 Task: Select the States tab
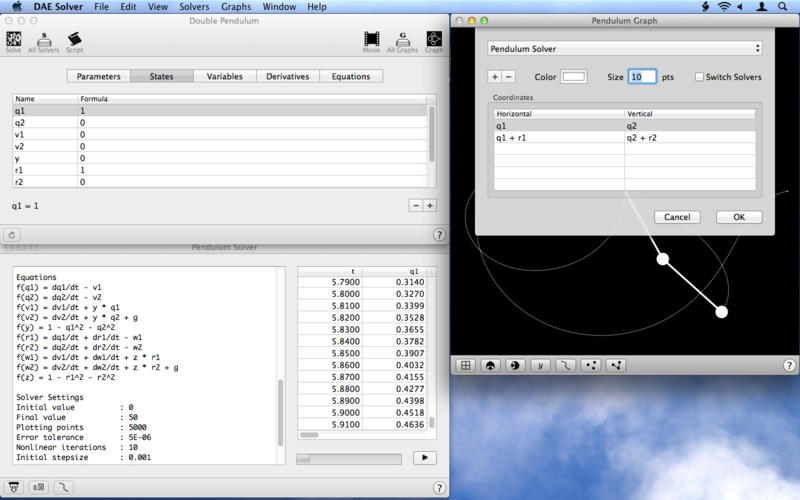[162, 76]
